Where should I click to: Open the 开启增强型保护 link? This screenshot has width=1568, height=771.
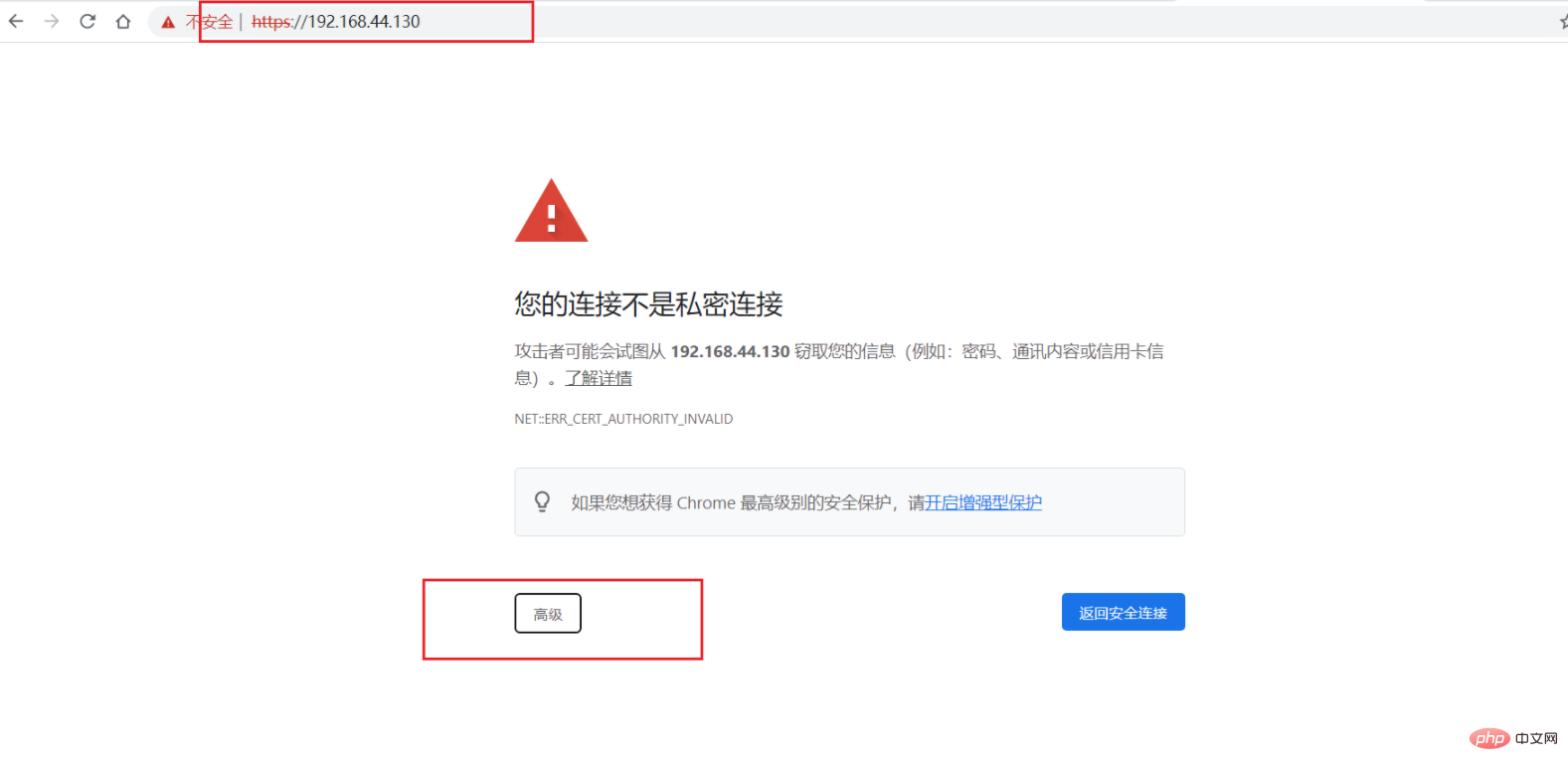point(983,502)
